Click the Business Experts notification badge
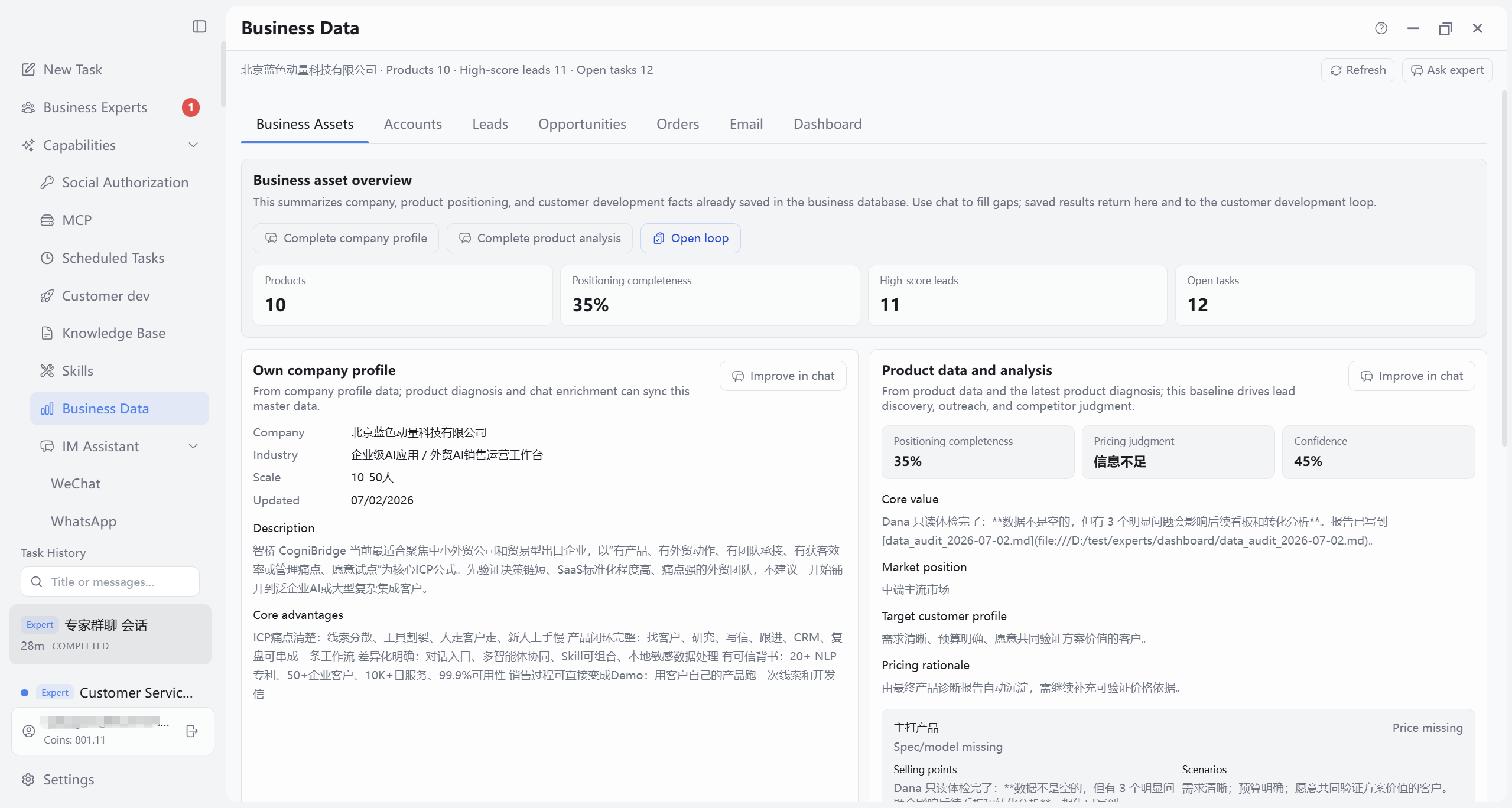 click(190, 107)
